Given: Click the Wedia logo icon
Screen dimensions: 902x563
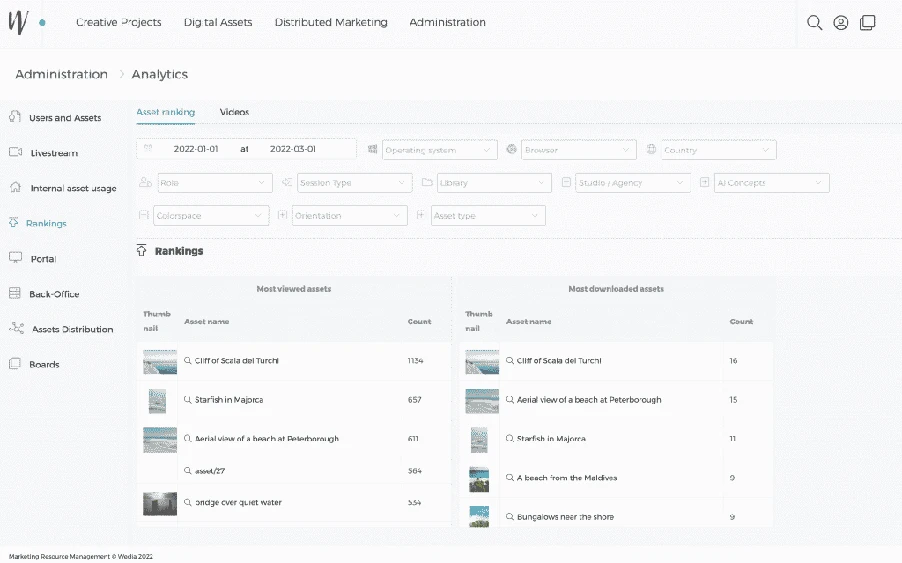Looking at the screenshot, I should [18, 22].
